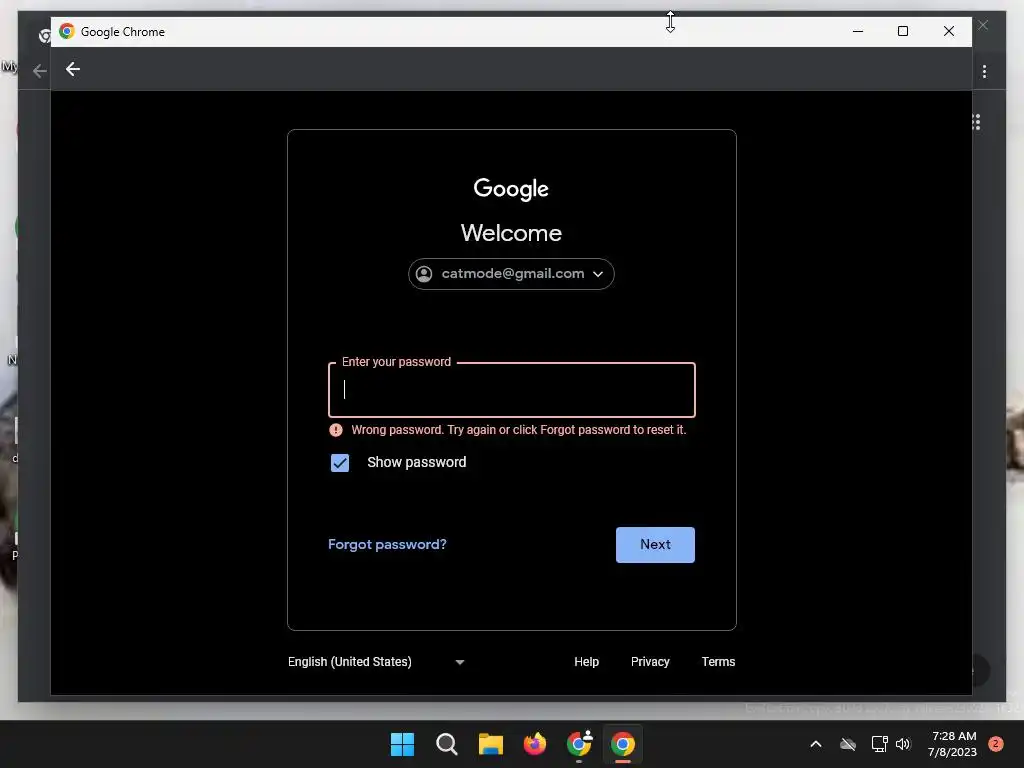The width and height of the screenshot is (1024, 768).
Task: Launch File Explorer from taskbar
Action: (x=490, y=744)
